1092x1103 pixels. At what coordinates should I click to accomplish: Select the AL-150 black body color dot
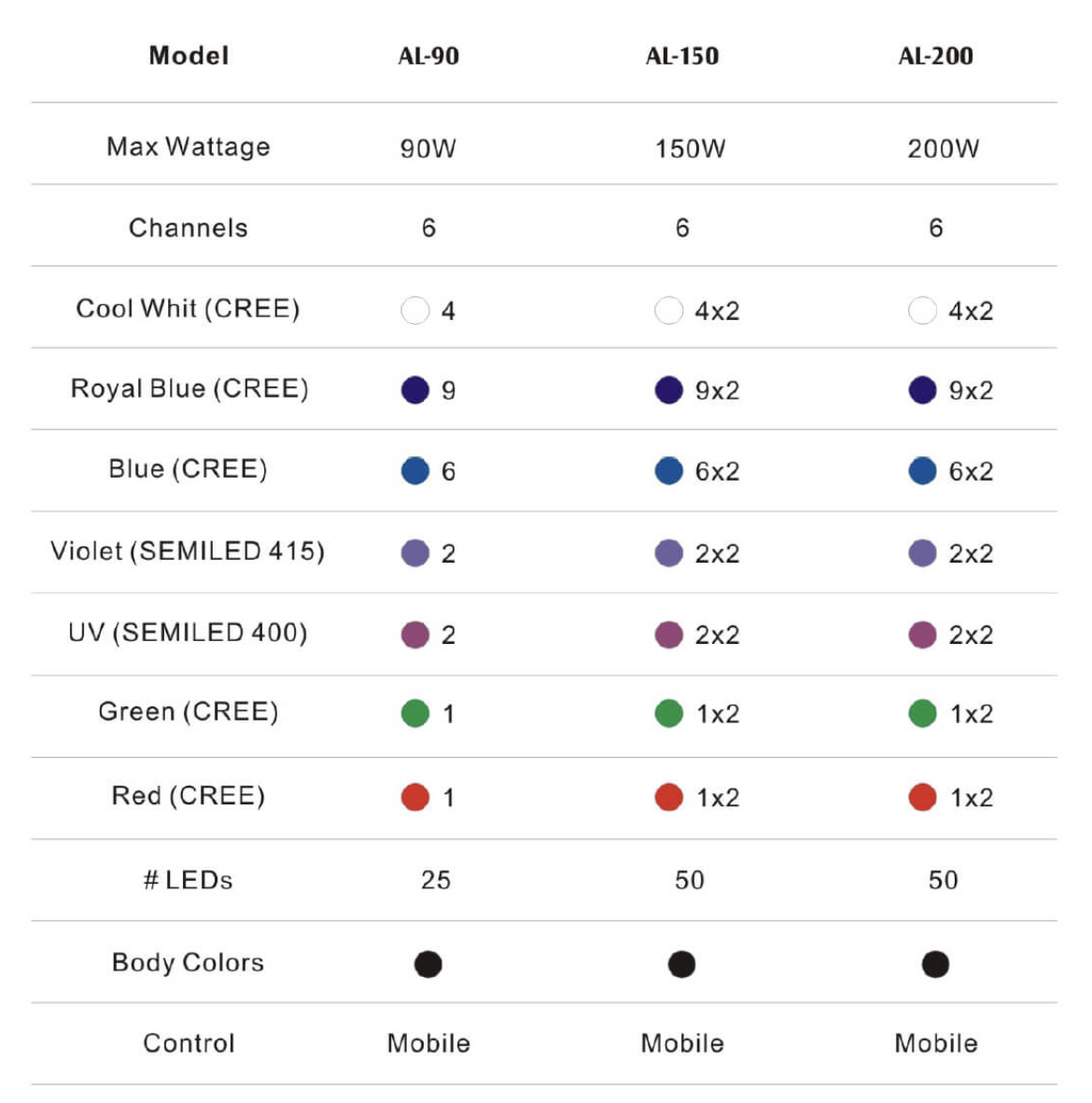(682, 964)
